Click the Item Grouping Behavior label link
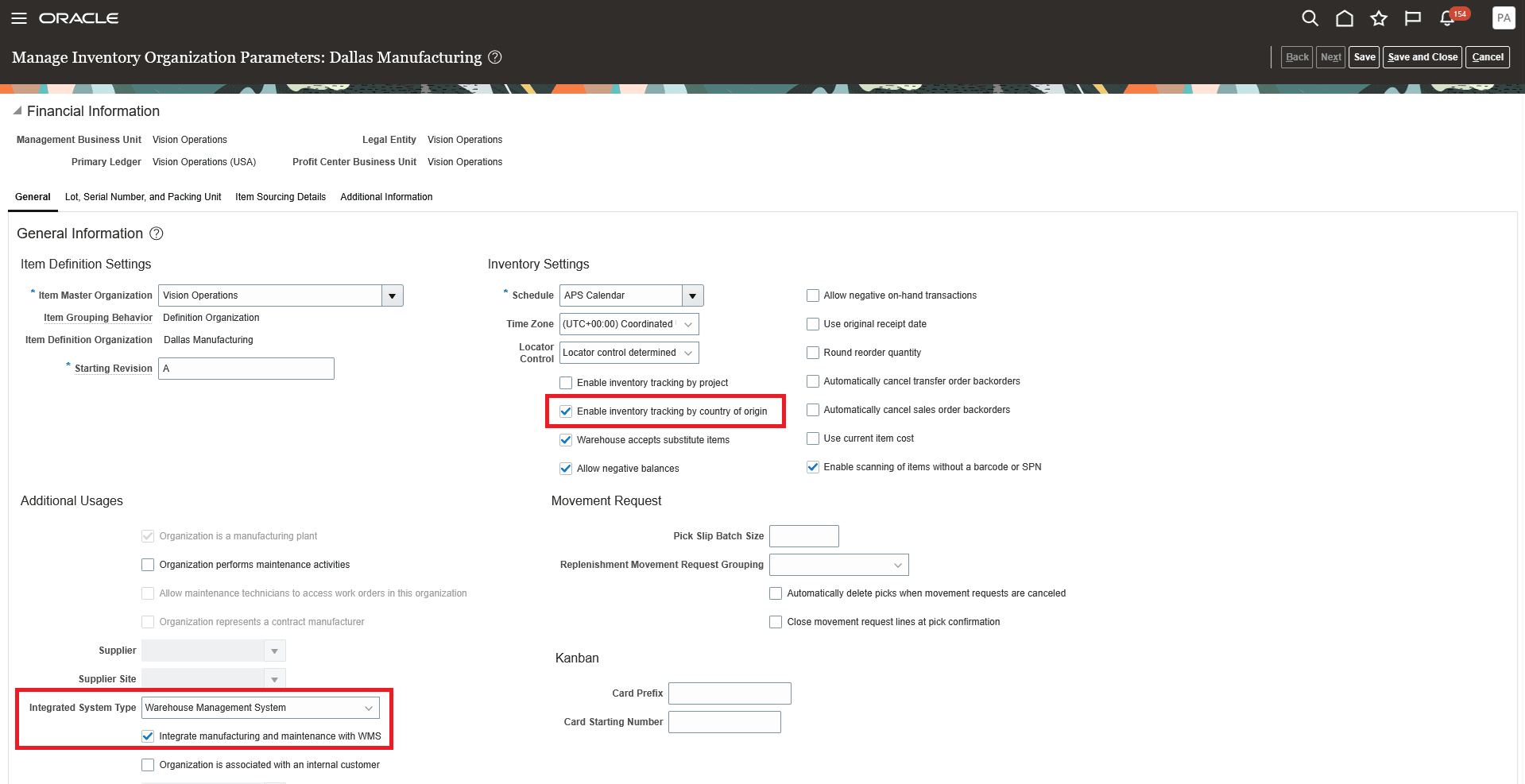 [98, 318]
